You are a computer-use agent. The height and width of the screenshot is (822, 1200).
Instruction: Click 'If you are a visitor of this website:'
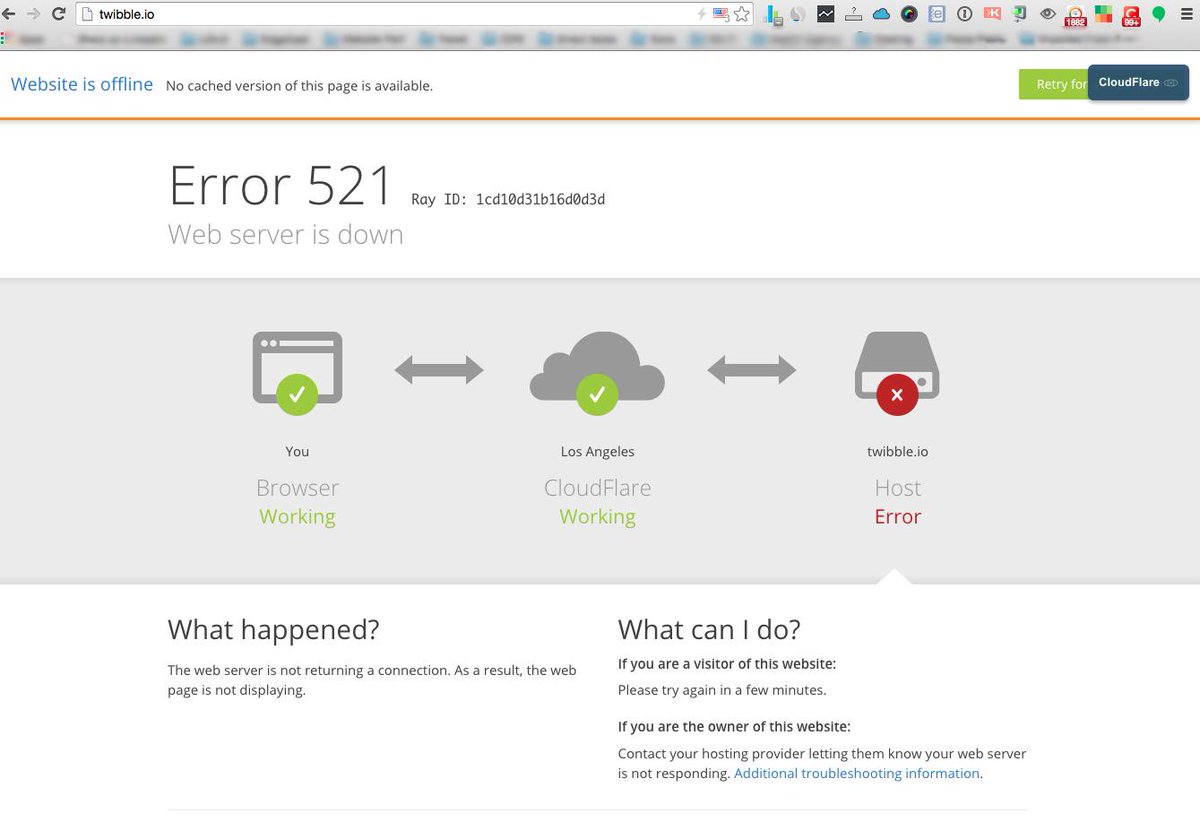tap(727, 663)
